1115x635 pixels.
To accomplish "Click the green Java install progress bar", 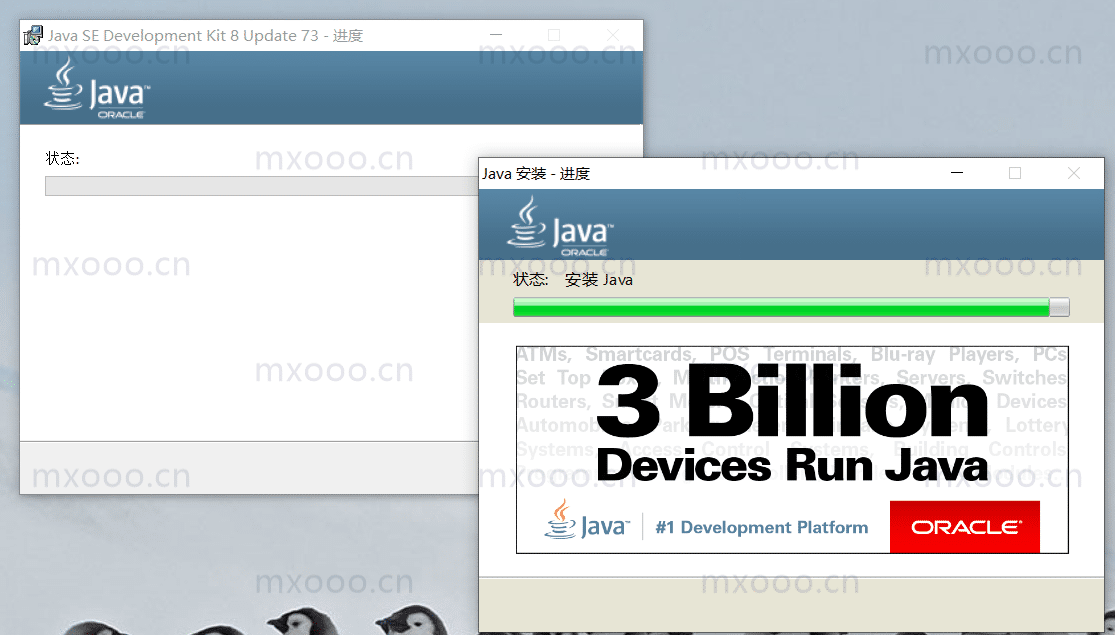I will click(x=791, y=307).
